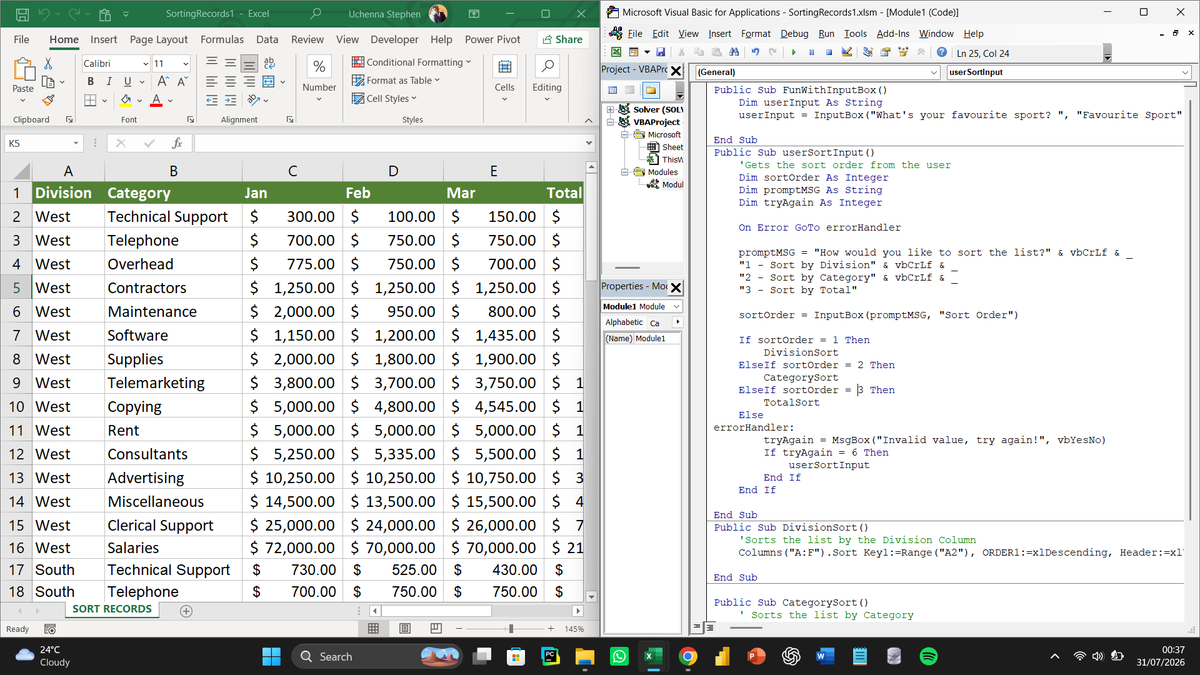Click the macro record icon in status bar
Screen dimensions: 1200x675
coord(50,629)
